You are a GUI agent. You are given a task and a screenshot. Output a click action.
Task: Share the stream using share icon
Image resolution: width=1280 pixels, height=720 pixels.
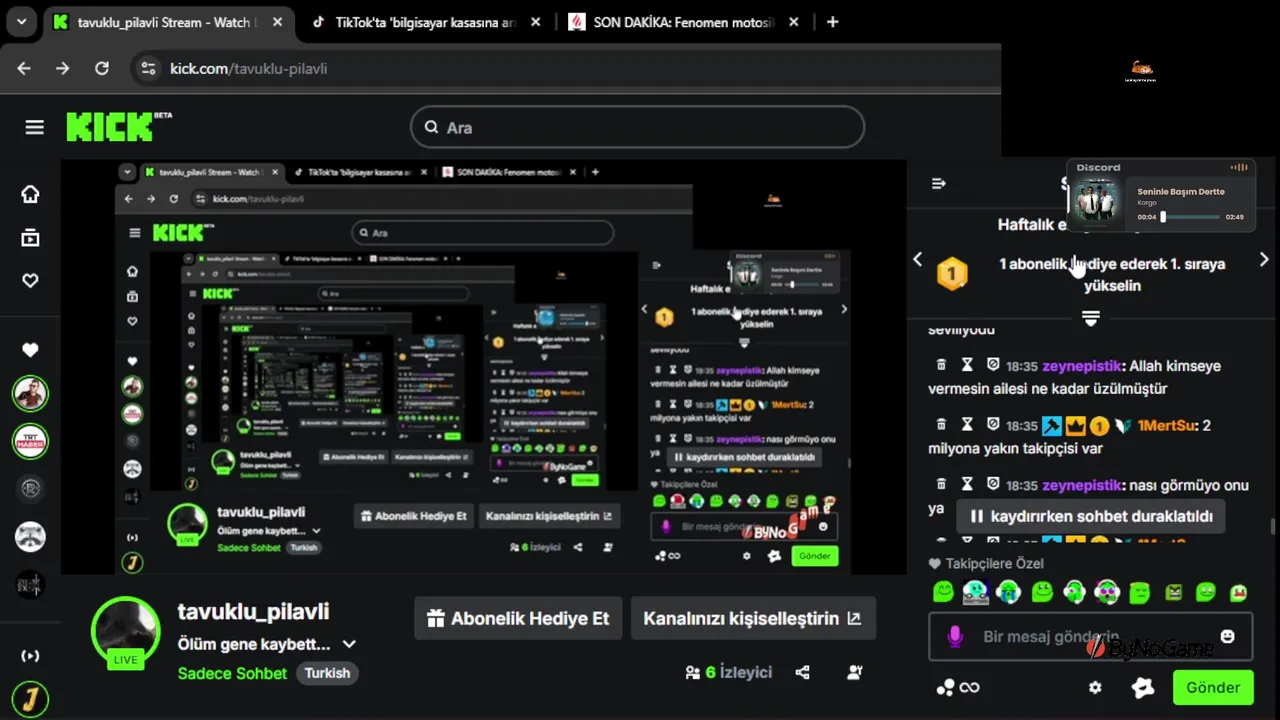coord(802,672)
